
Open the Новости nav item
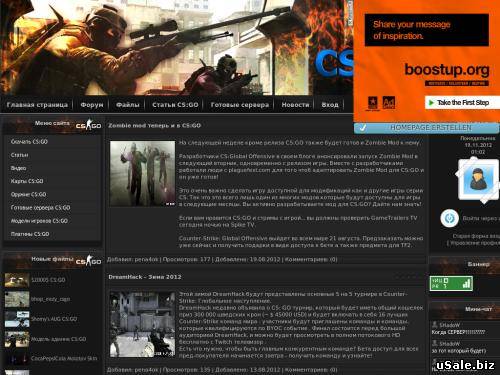pyautogui.click(x=295, y=105)
